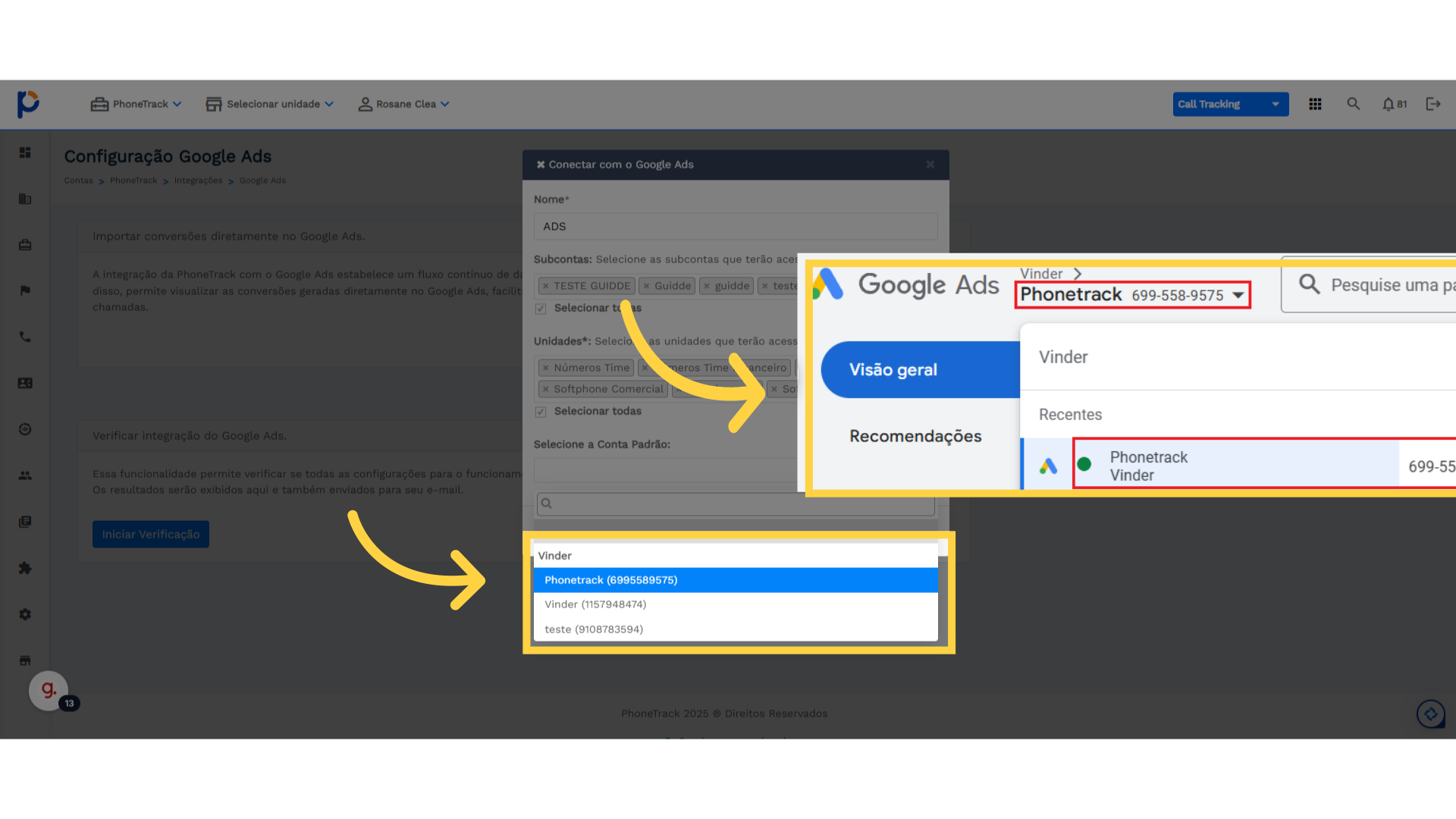Screen dimensions: 1456x819
Task: Click the magnifier search icon in the header
Action: pyautogui.click(x=1353, y=104)
